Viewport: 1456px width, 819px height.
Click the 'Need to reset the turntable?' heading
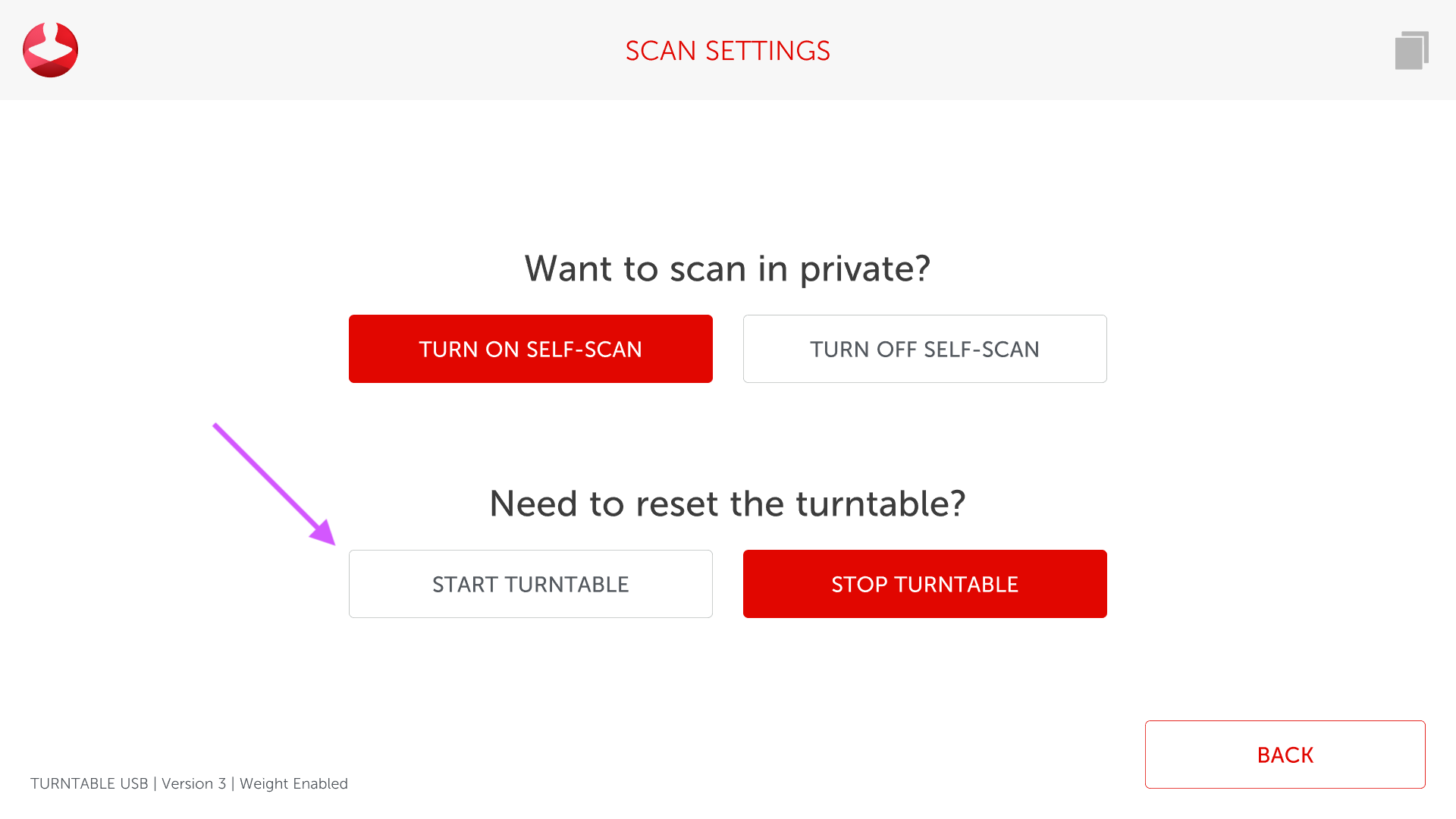click(727, 504)
